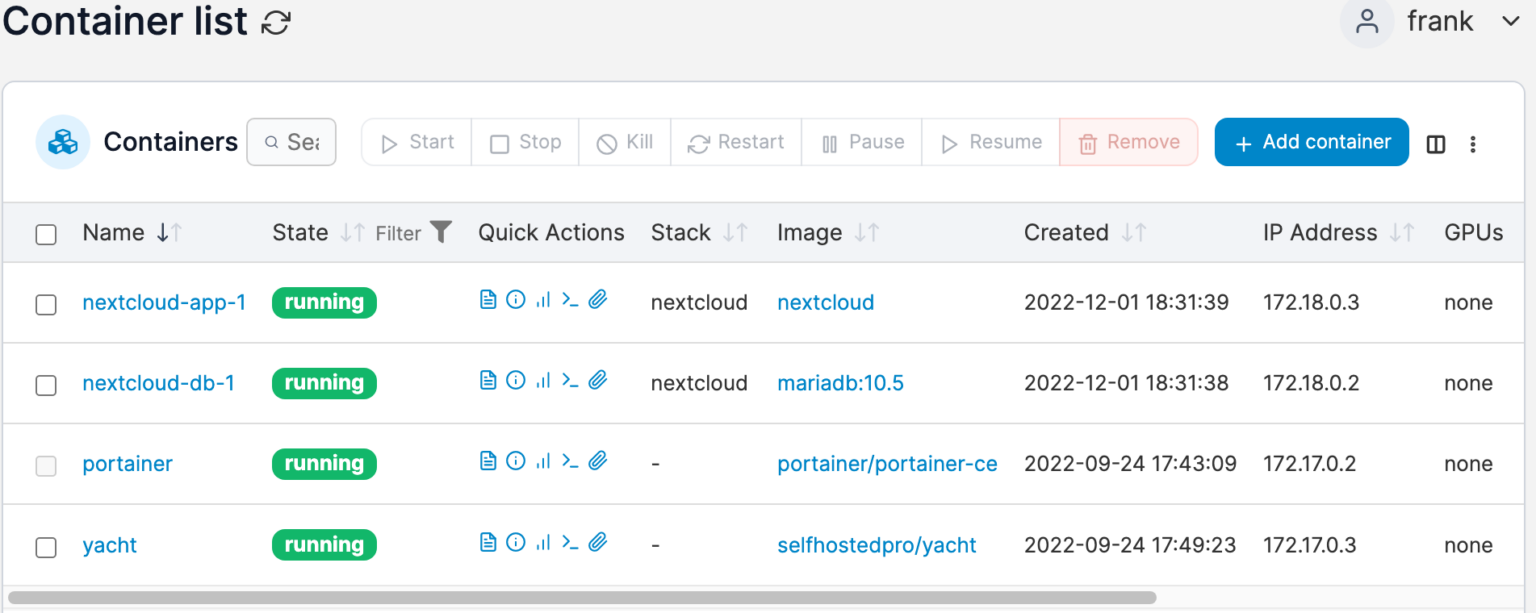The width and height of the screenshot is (1536, 613).
Task: Toggle the select-all checkbox in header
Action: click(x=45, y=232)
